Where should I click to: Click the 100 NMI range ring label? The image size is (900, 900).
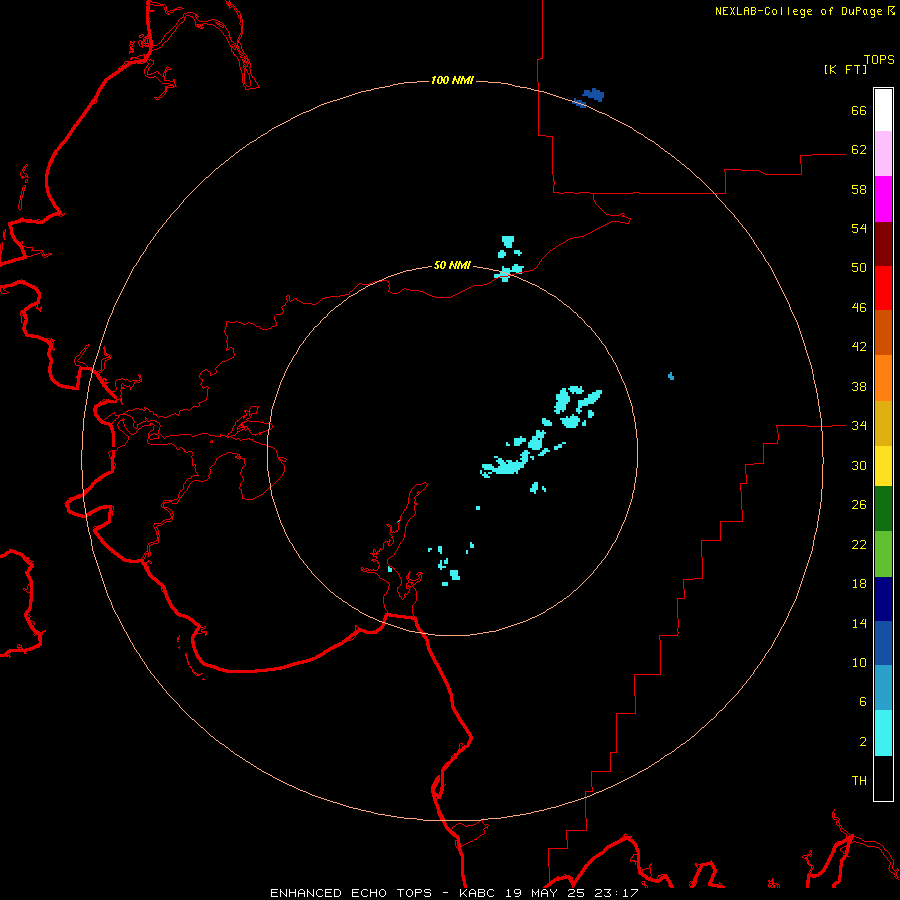(452, 80)
